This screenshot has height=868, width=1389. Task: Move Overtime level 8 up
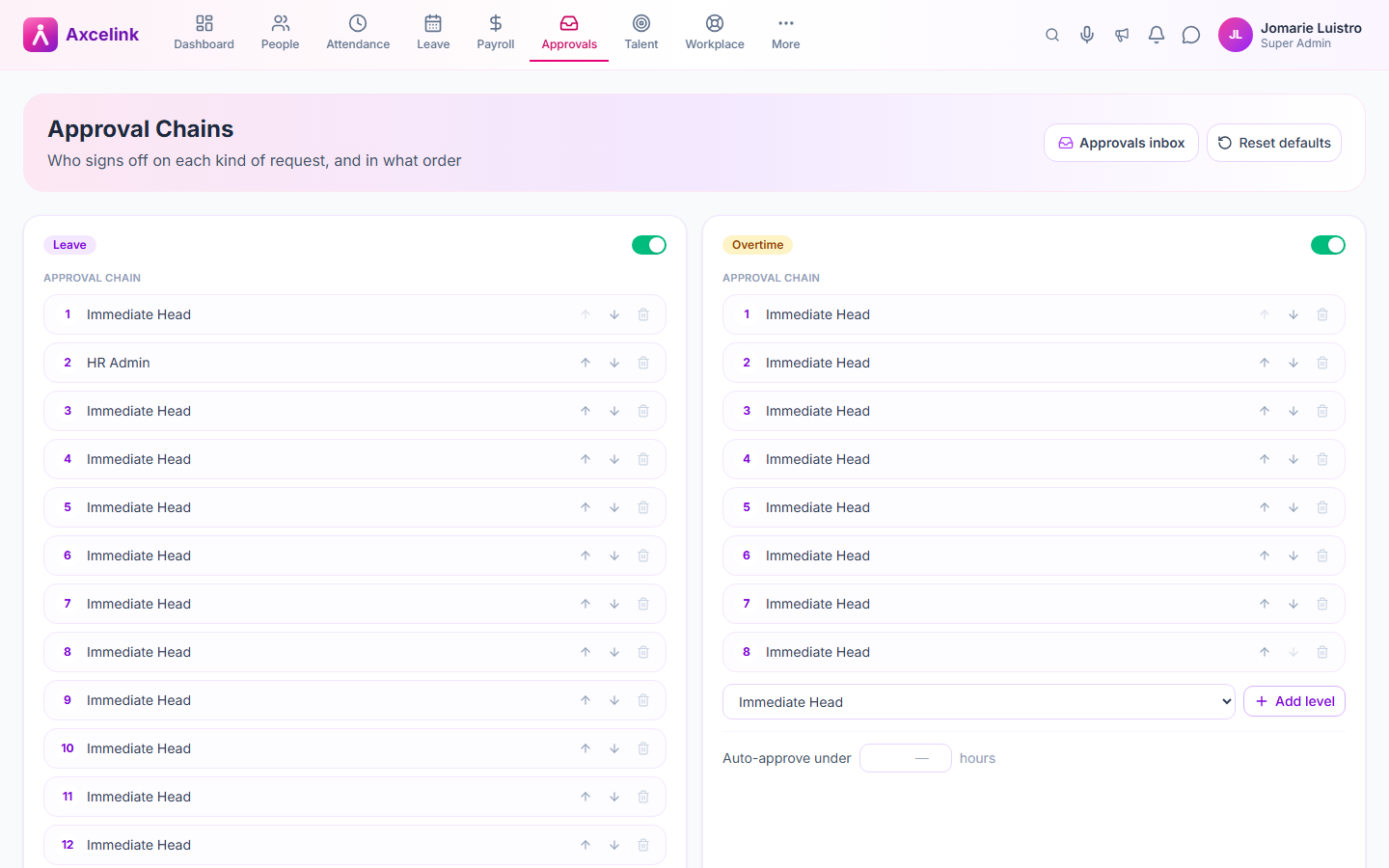tap(1265, 652)
